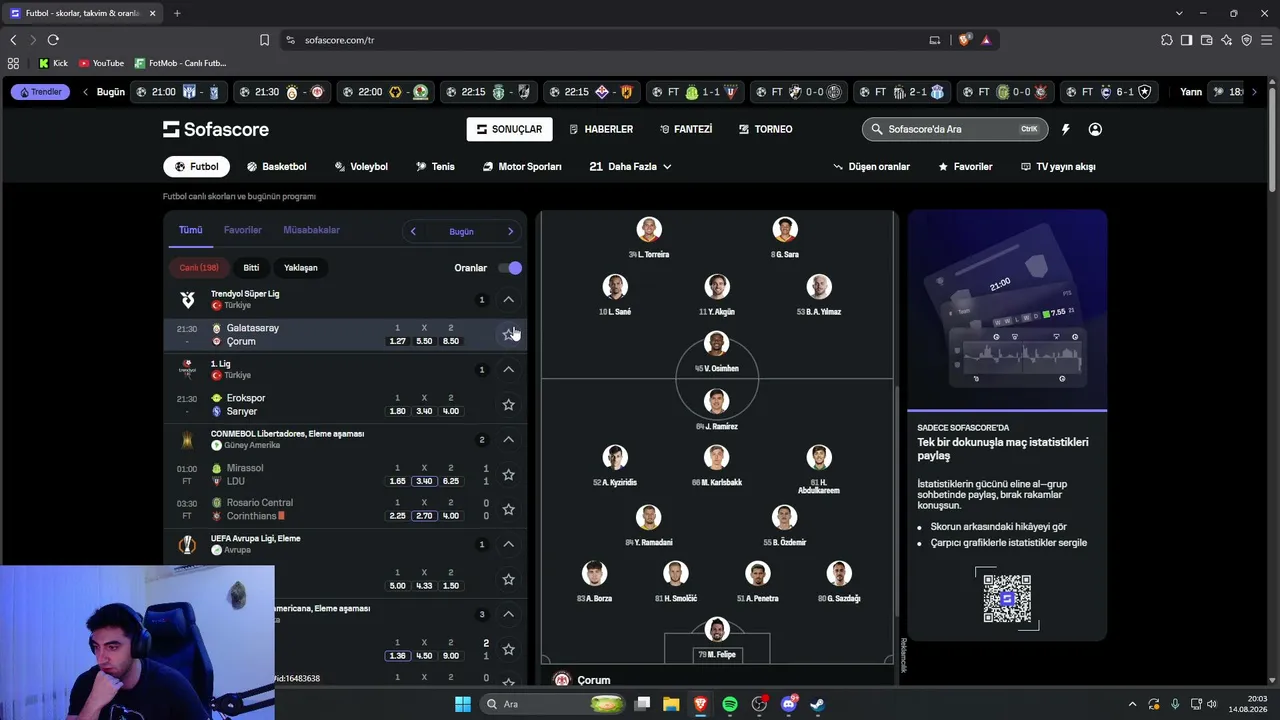Open the FotMob bookmark
The width and height of the screenshot is (1280, 720).
pos(181,63)
